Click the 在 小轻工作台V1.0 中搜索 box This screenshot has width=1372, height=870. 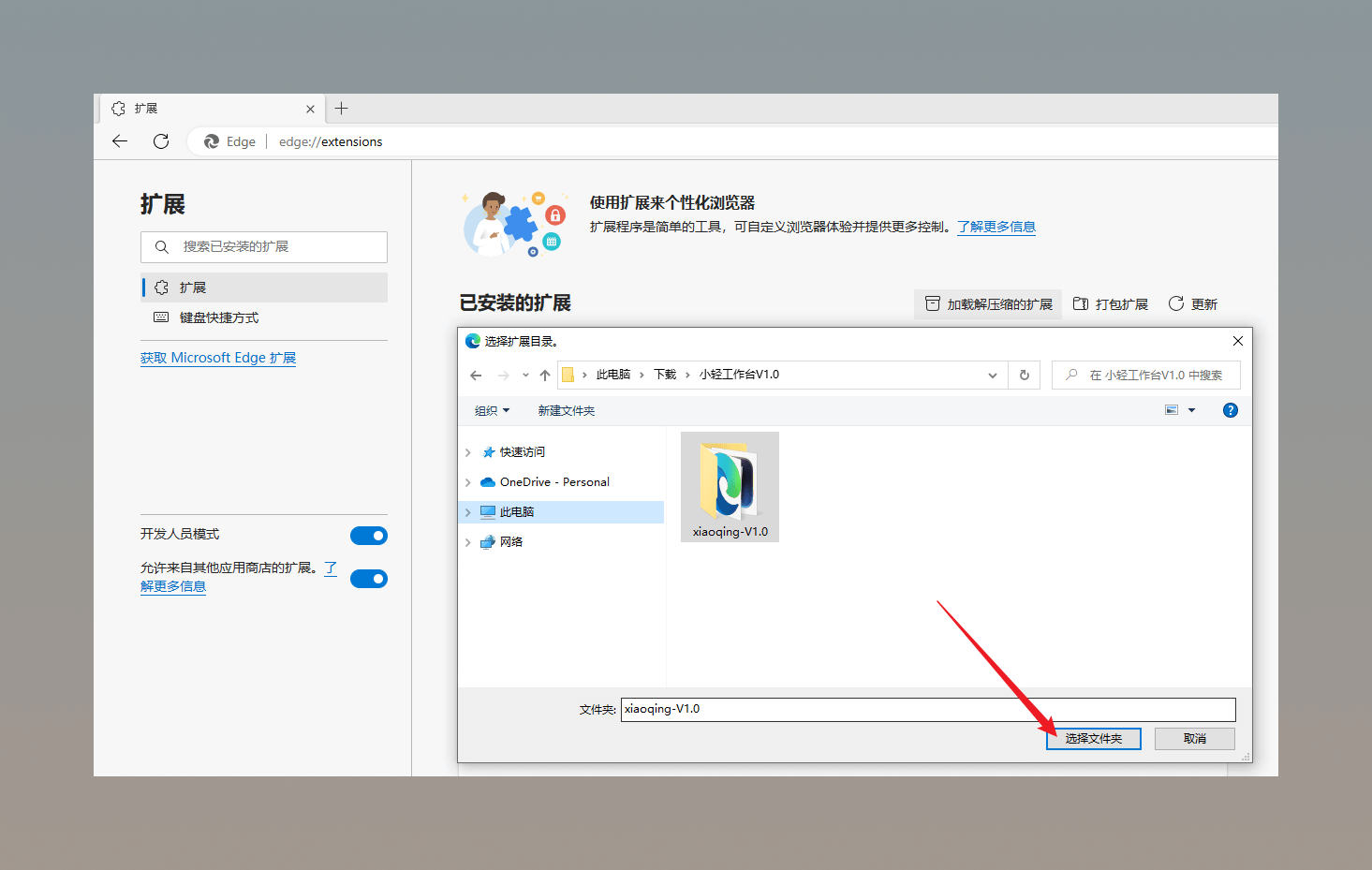coord(1146,376)
